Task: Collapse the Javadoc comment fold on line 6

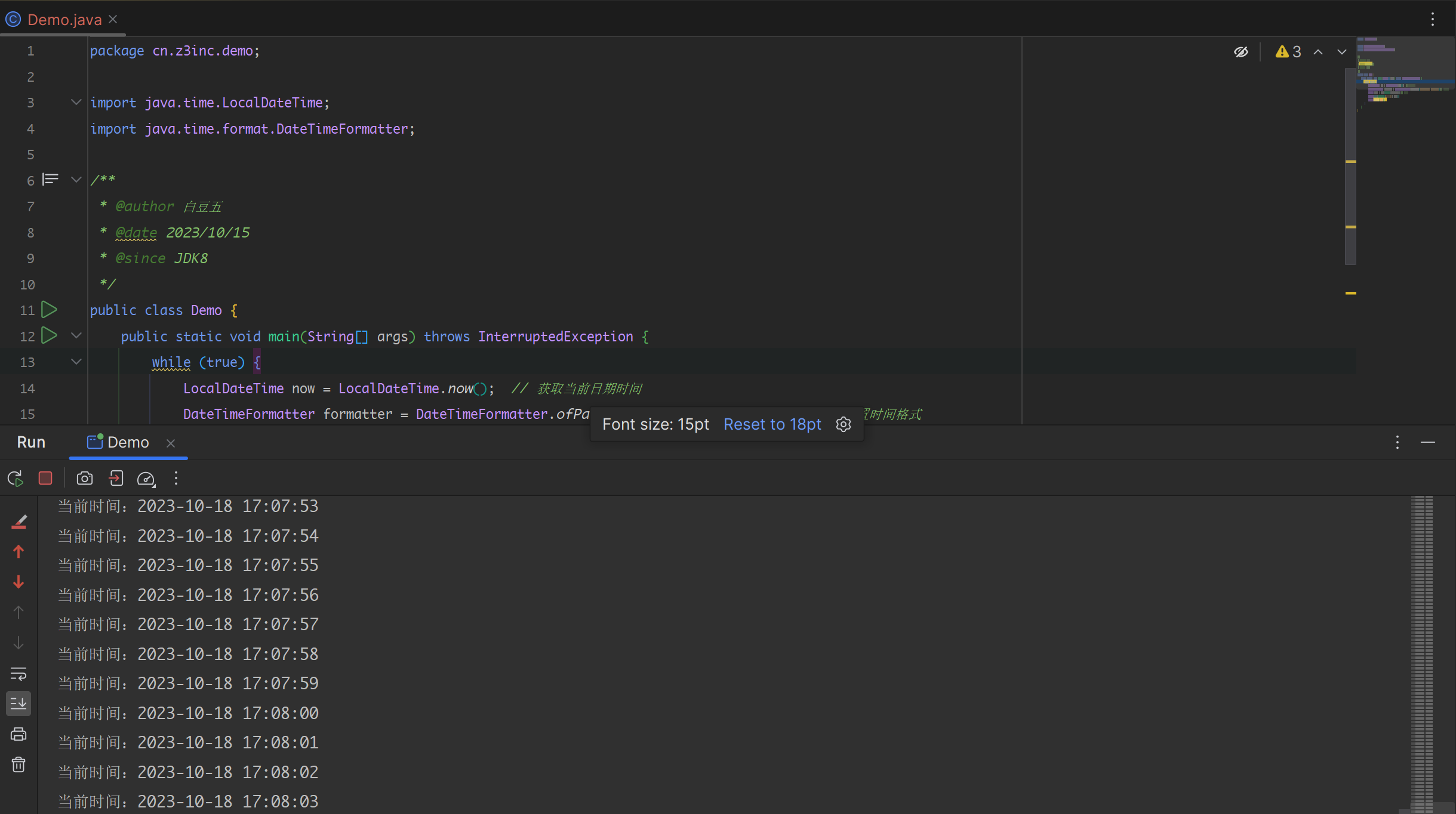Action: 76,179
